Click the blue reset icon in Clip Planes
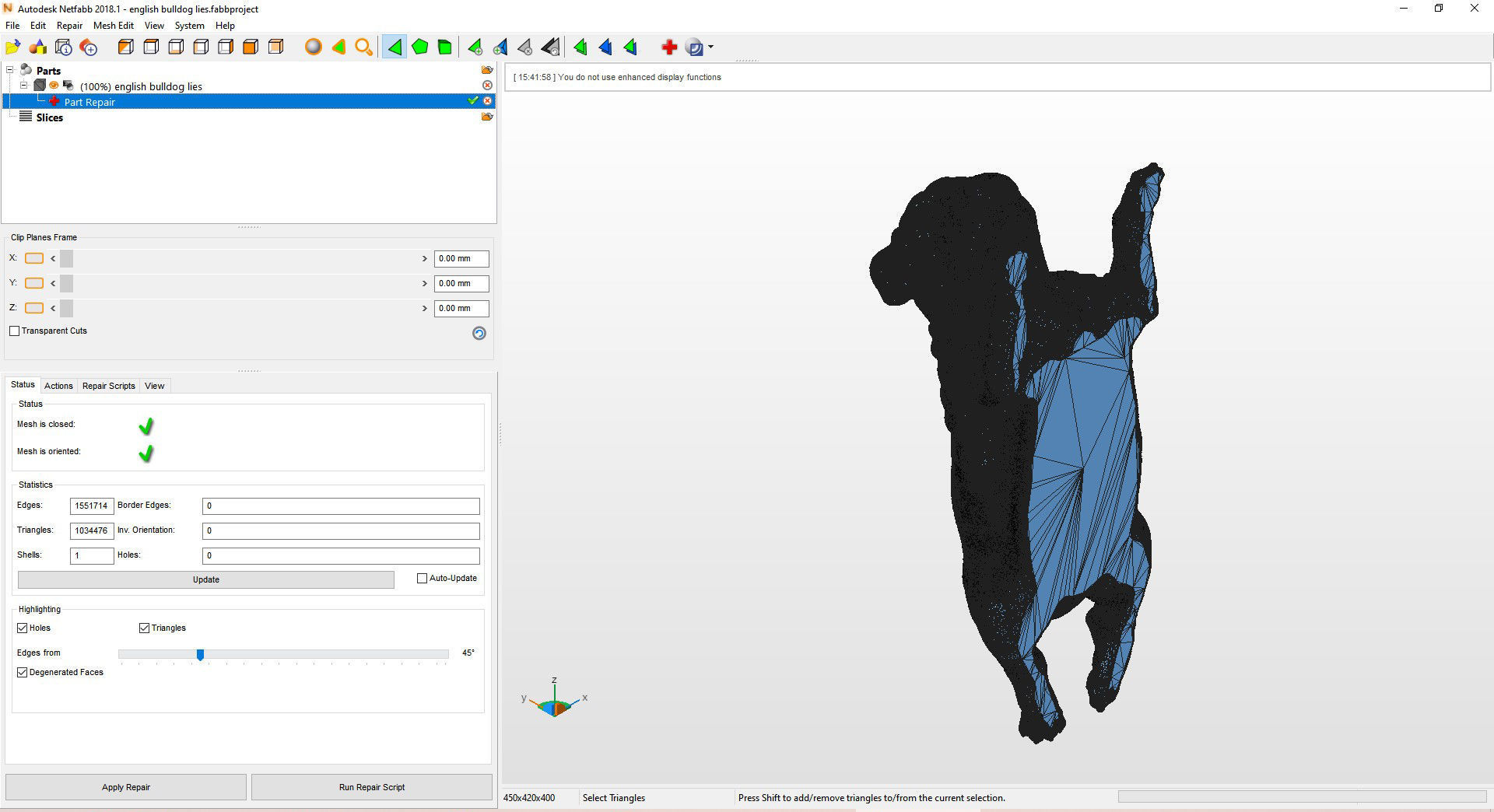Viewport: 1494px width, 812px height. (x=479, y=333)
